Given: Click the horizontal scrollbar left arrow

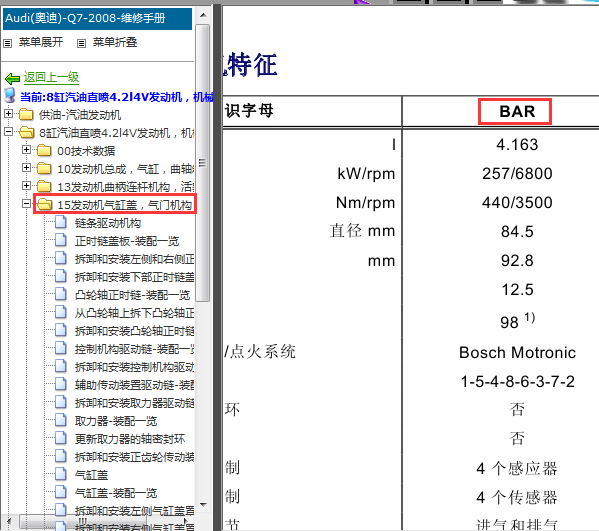Looking at the screenshot, I should tap(9, 521).
